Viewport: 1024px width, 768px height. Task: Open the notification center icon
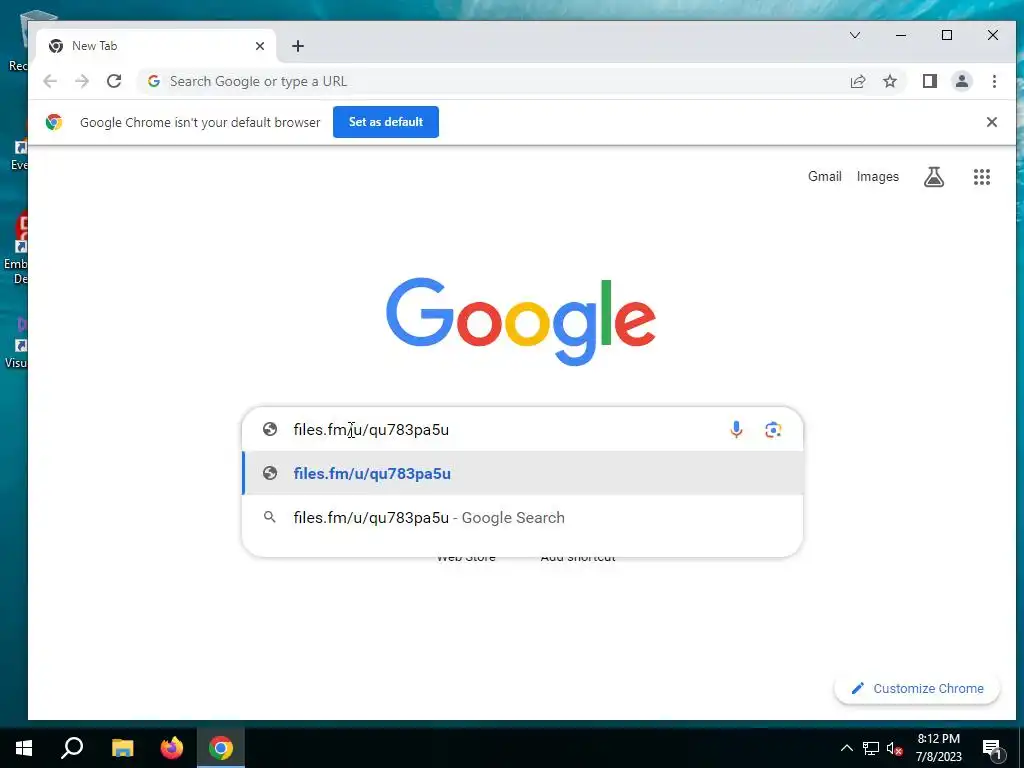coord(992,748)
